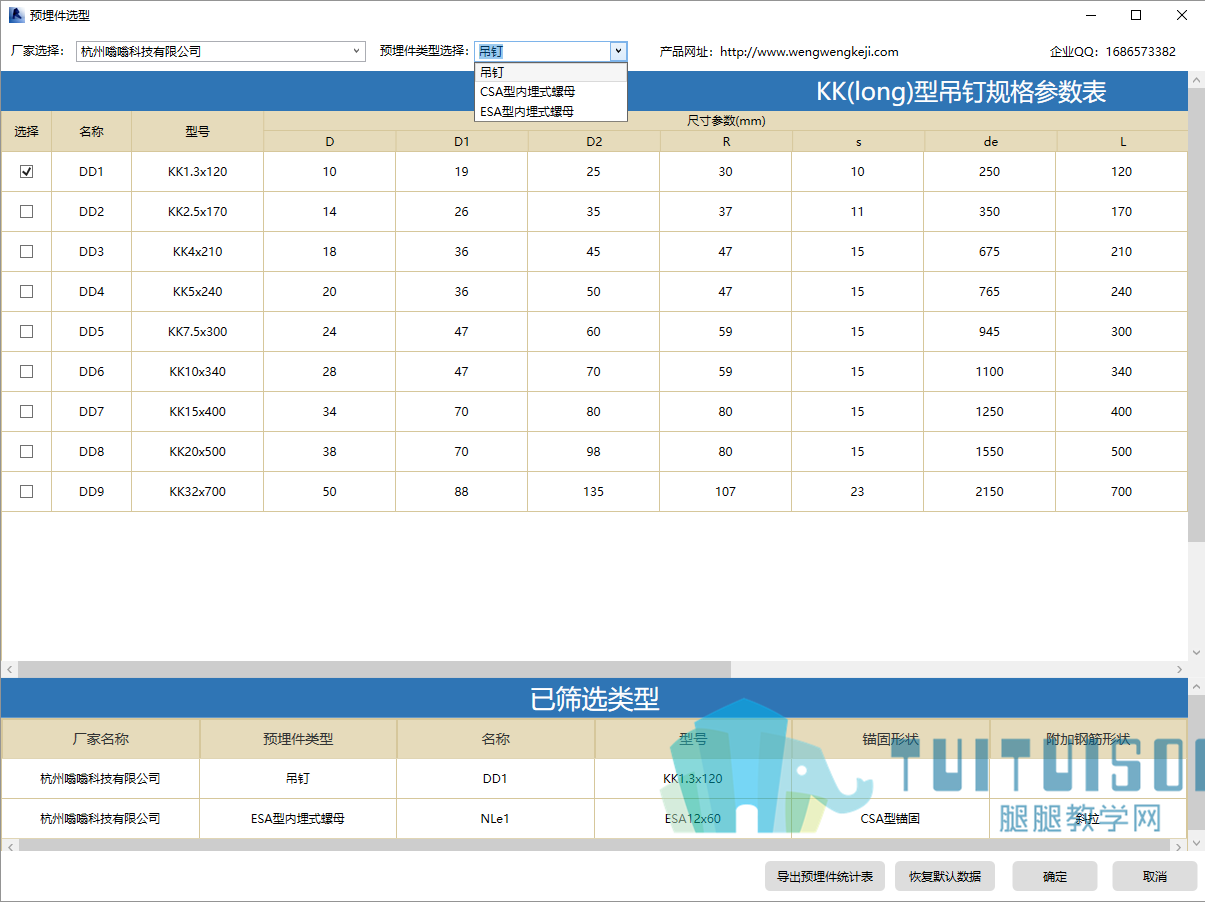Select DD1 cell in filtered table
Viewport: 1205px width, 902px height.
click(x=495, y=778)
